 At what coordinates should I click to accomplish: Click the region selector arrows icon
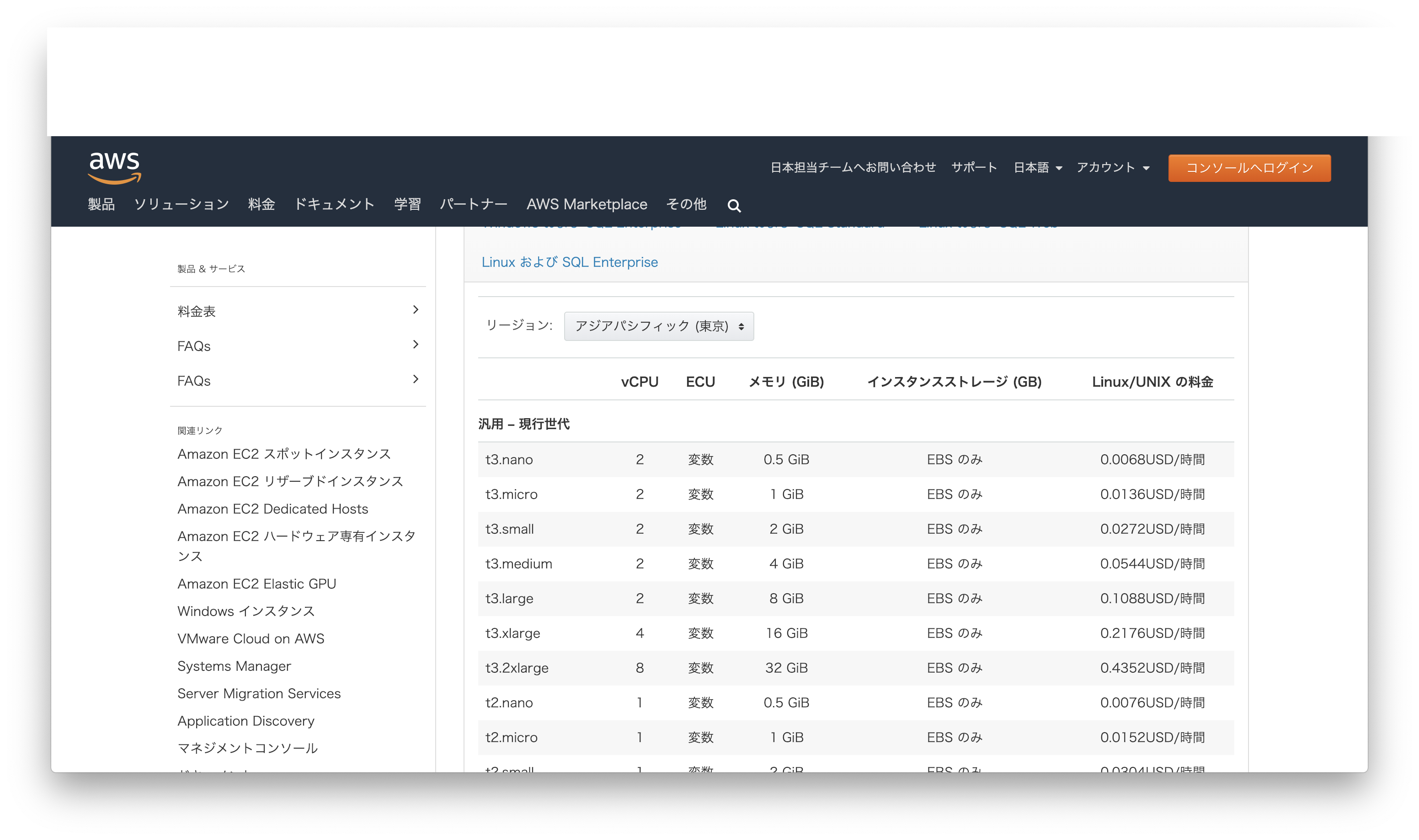pos(742,327)
